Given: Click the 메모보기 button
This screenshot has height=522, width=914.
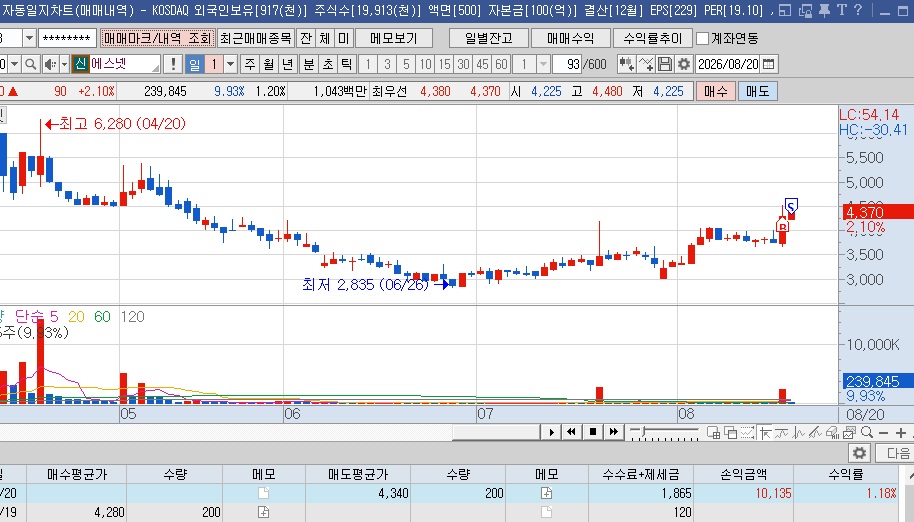Looking at the screenshot, I should tap(394, 38).
